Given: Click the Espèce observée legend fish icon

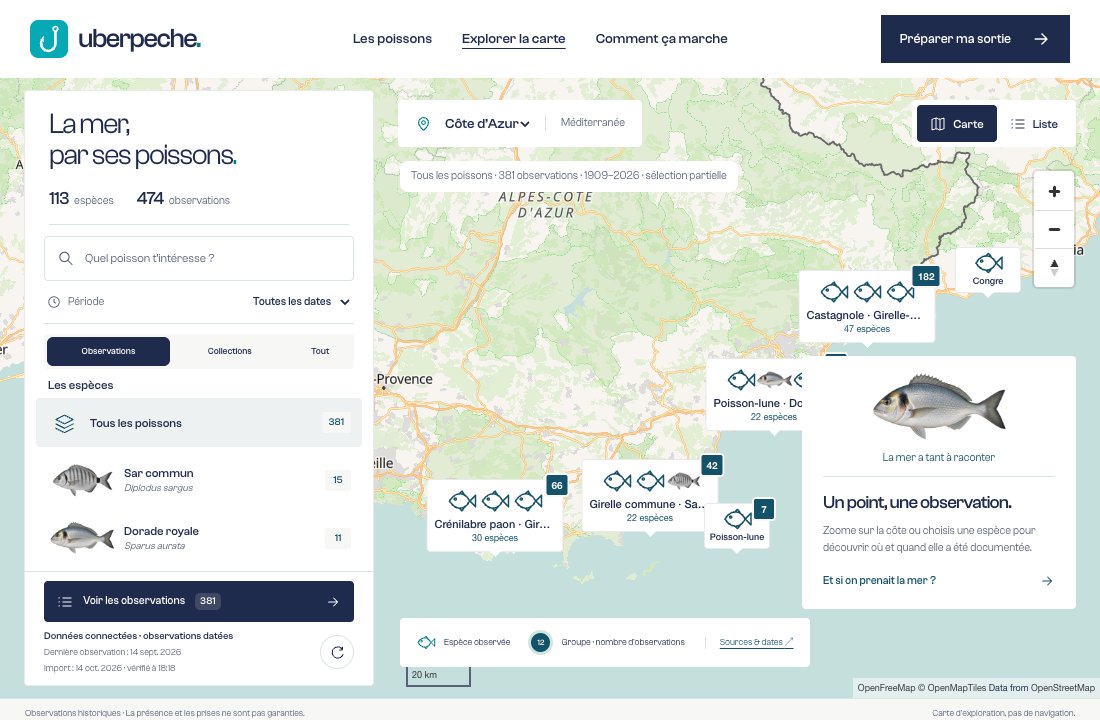Looking at the screenshot, I should [x=427, y=642].
